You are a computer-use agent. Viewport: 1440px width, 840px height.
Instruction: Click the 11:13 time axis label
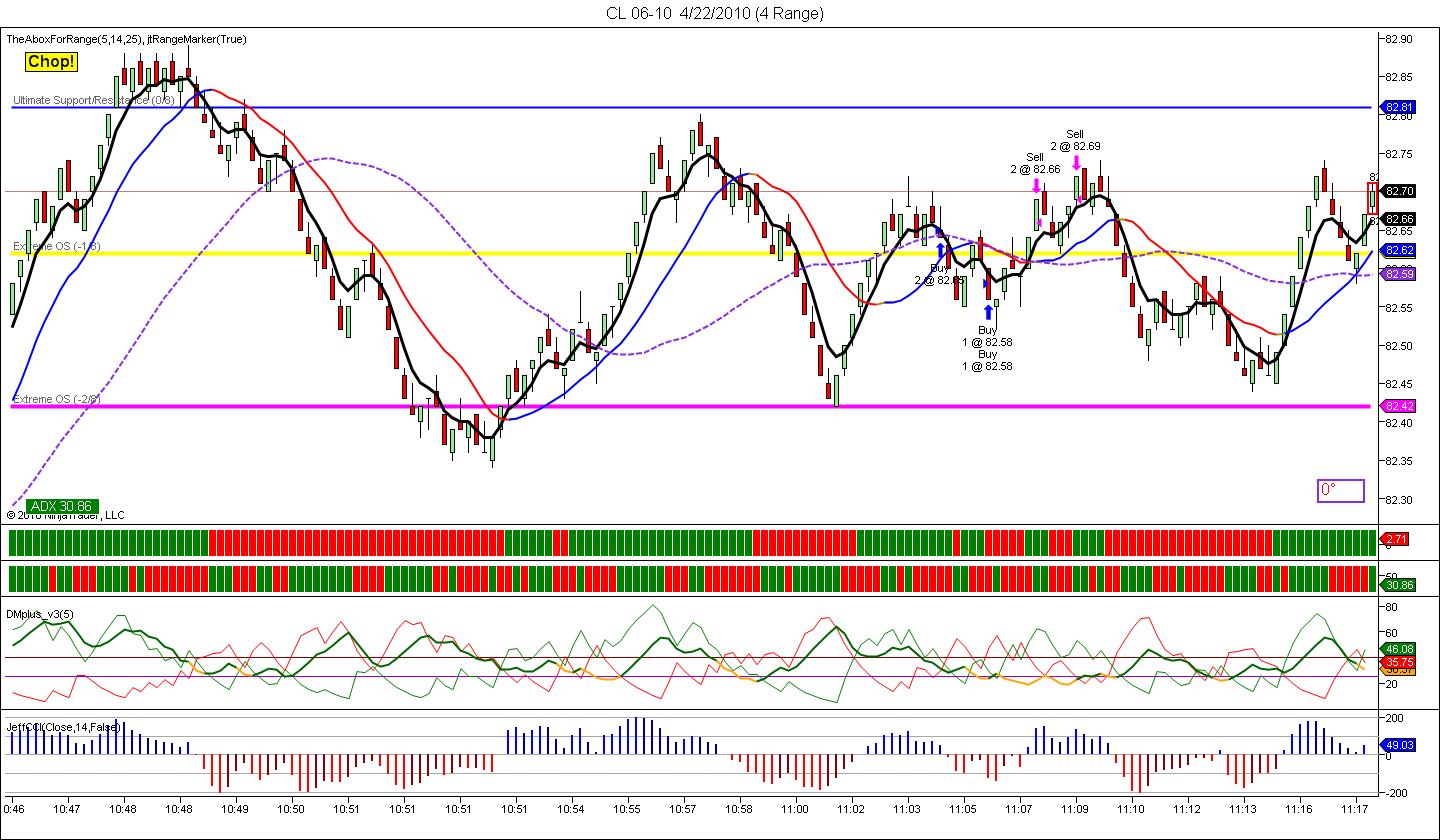1243,807
